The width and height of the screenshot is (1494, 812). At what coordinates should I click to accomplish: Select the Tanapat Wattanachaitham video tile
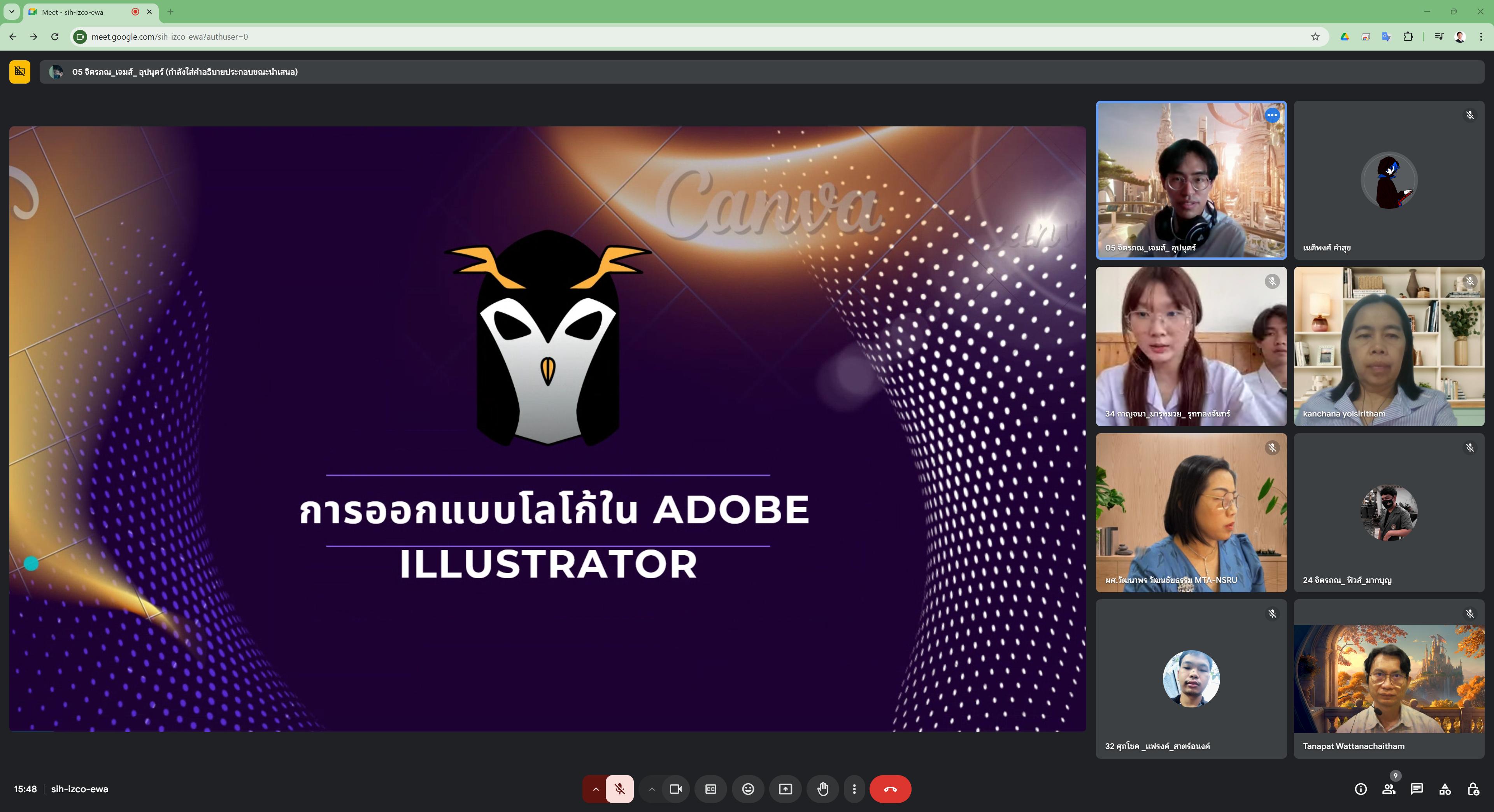(x=1389, y=679)
